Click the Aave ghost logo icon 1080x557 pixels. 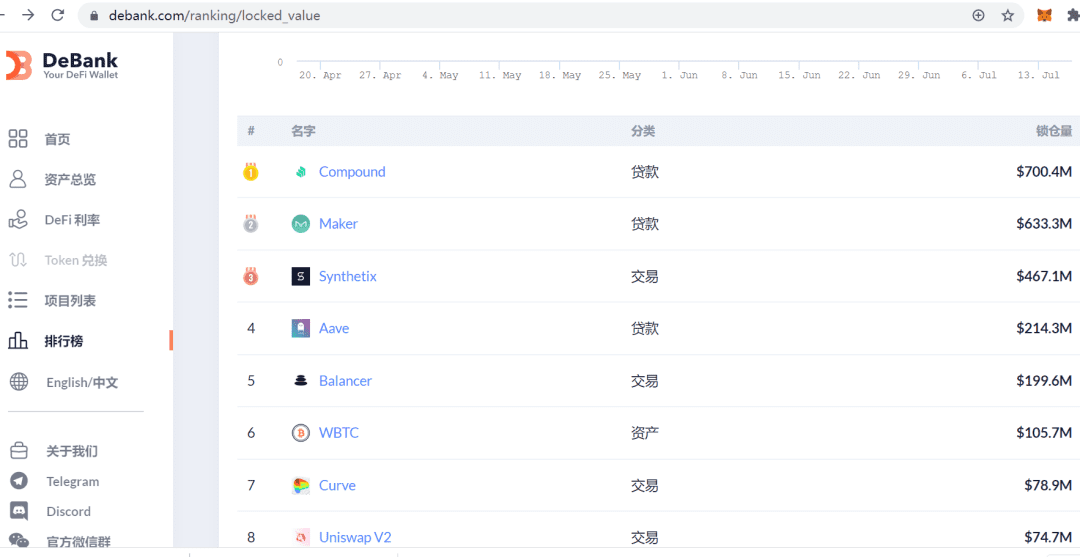point(300,328)
